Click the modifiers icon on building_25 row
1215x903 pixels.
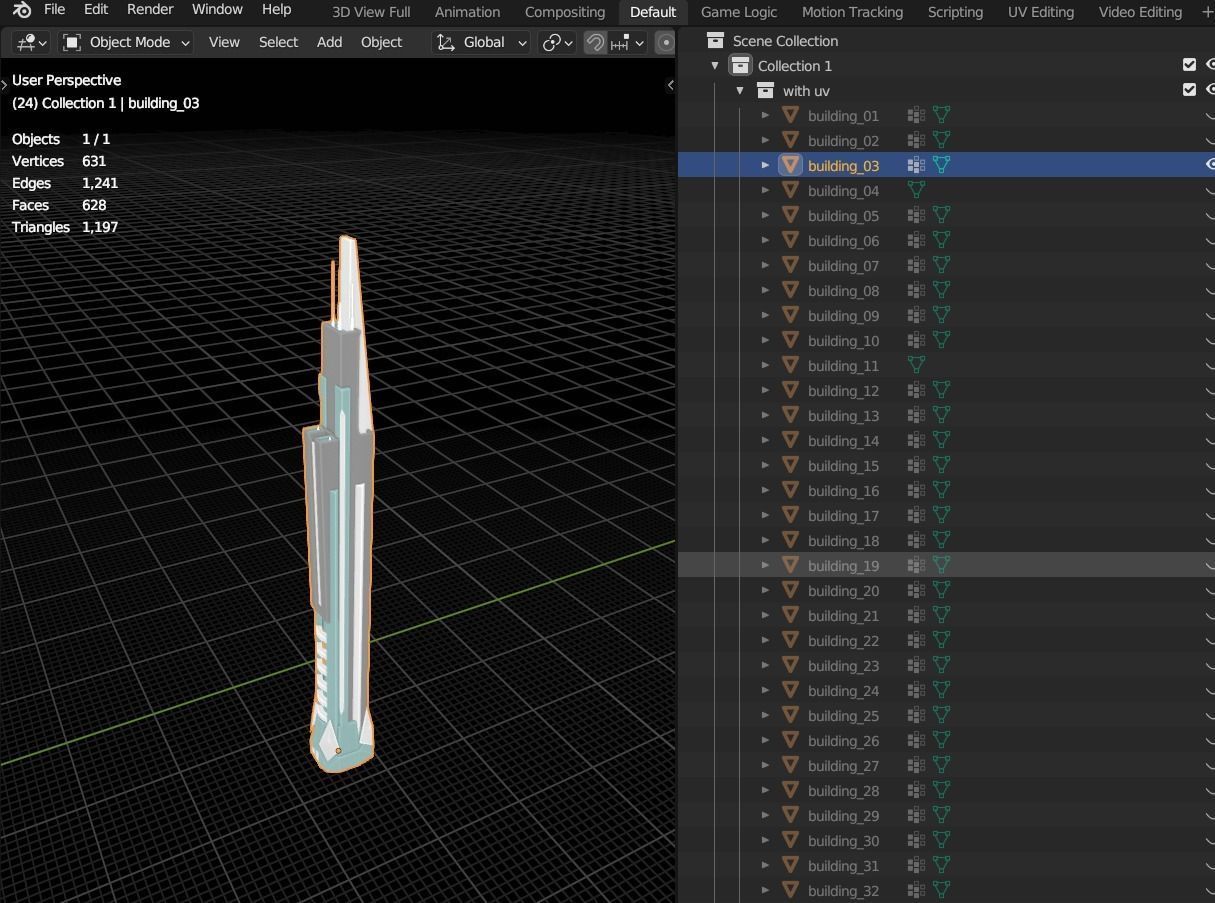915,715
